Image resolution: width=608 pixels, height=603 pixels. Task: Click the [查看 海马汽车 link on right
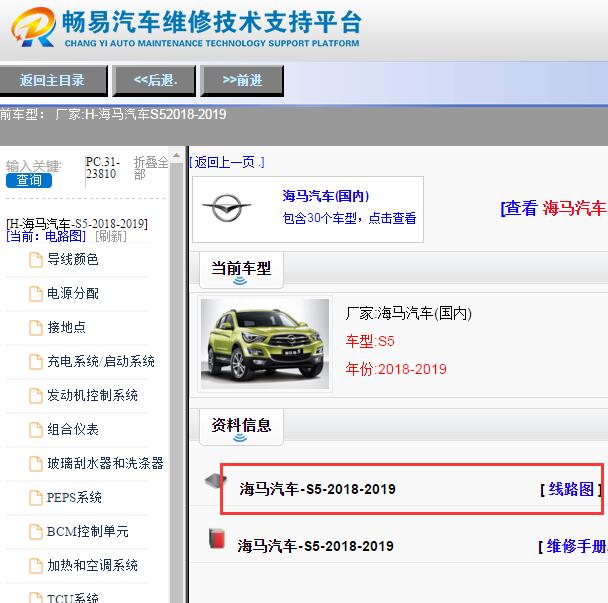tap(554, 208)
